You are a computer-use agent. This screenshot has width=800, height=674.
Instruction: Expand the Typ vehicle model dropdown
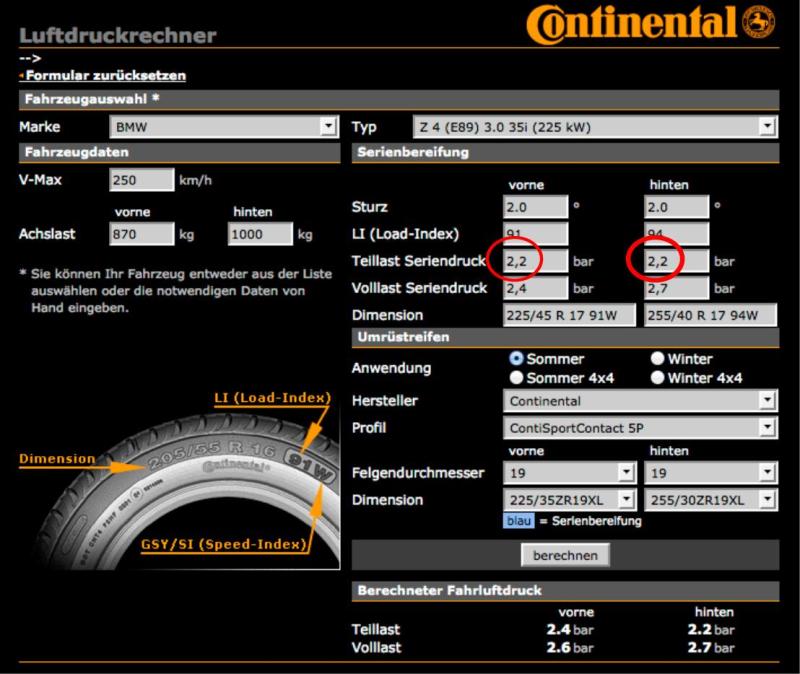coord(594,127)
